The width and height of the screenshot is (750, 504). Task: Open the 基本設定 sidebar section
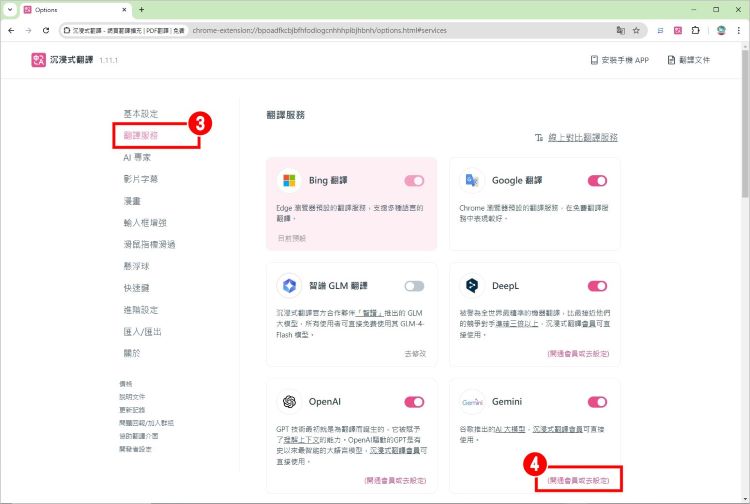141,114
